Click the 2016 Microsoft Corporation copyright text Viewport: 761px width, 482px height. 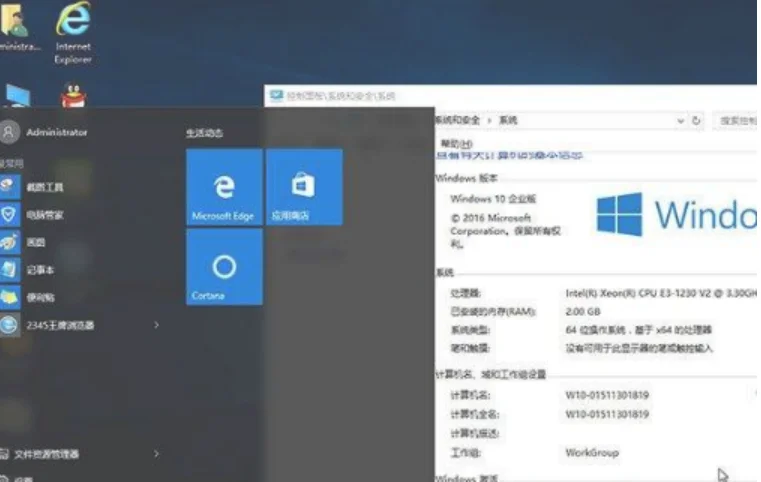(x=505, y=231)
